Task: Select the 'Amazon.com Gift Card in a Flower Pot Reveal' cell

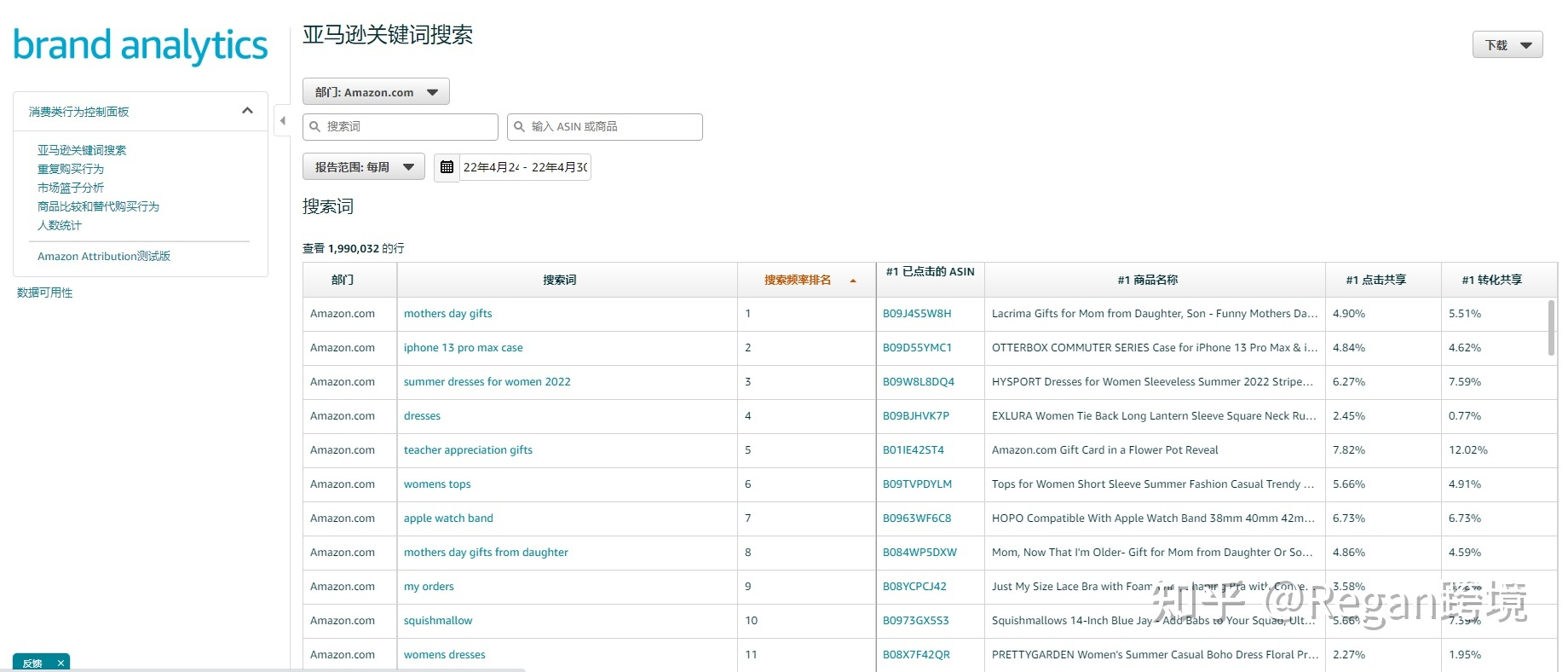Action: [x=1155, y=450]
